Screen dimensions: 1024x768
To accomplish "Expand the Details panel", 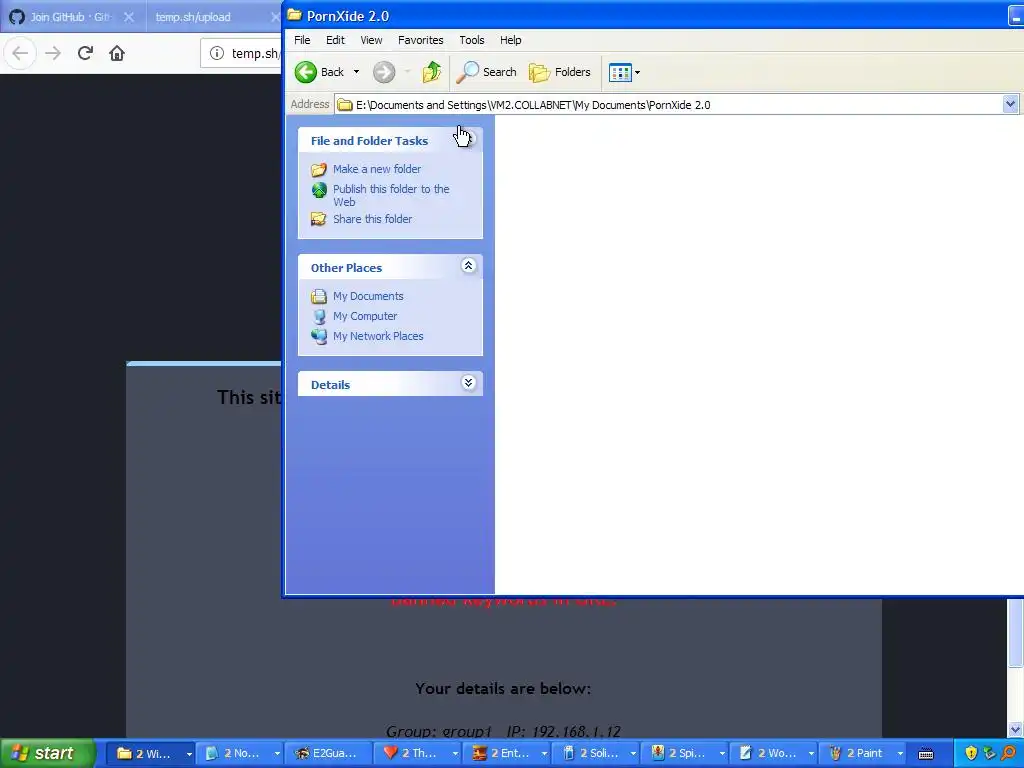I will point(468,383).
